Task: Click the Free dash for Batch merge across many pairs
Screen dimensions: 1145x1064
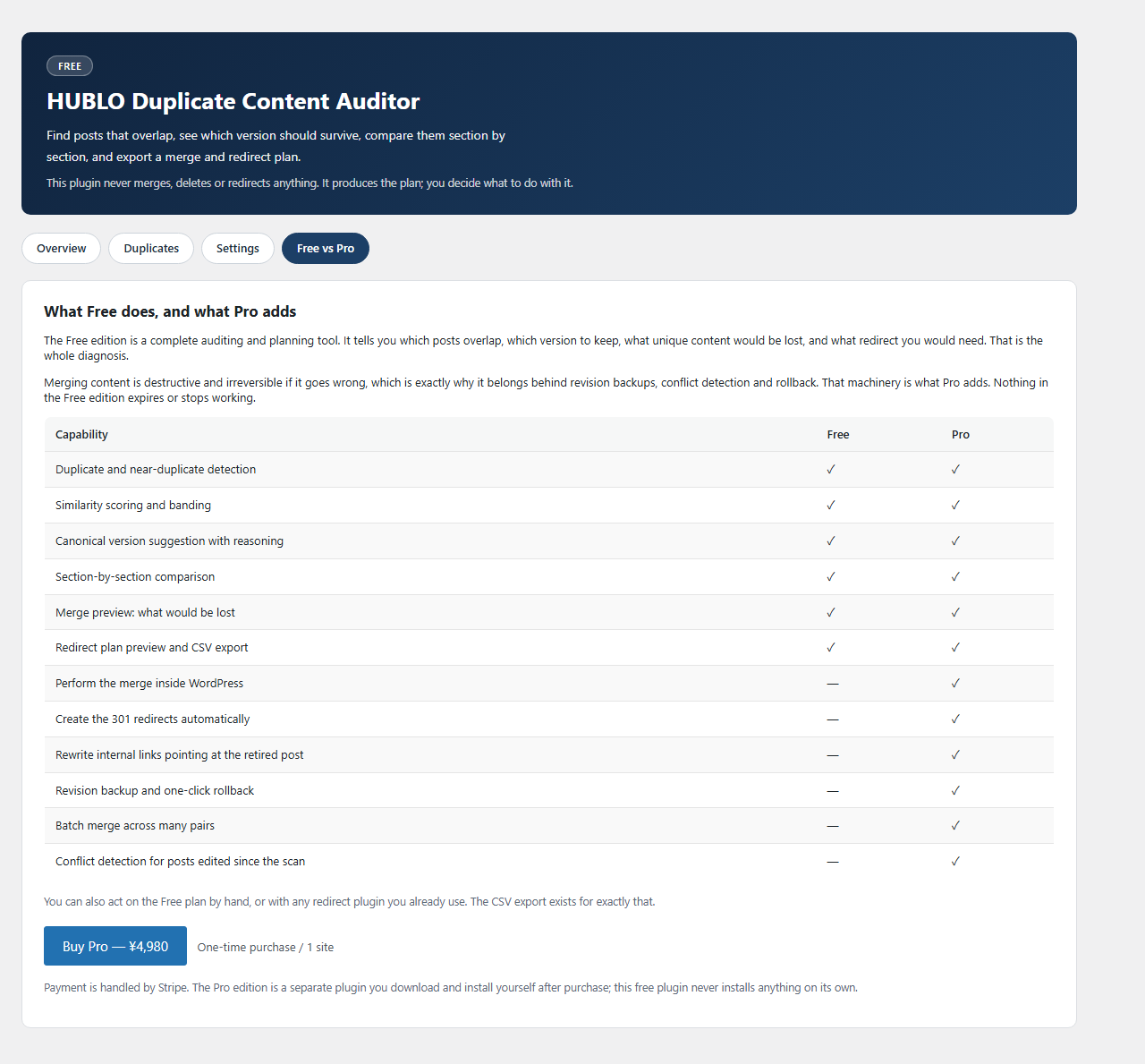Action: tap(833, 826)
